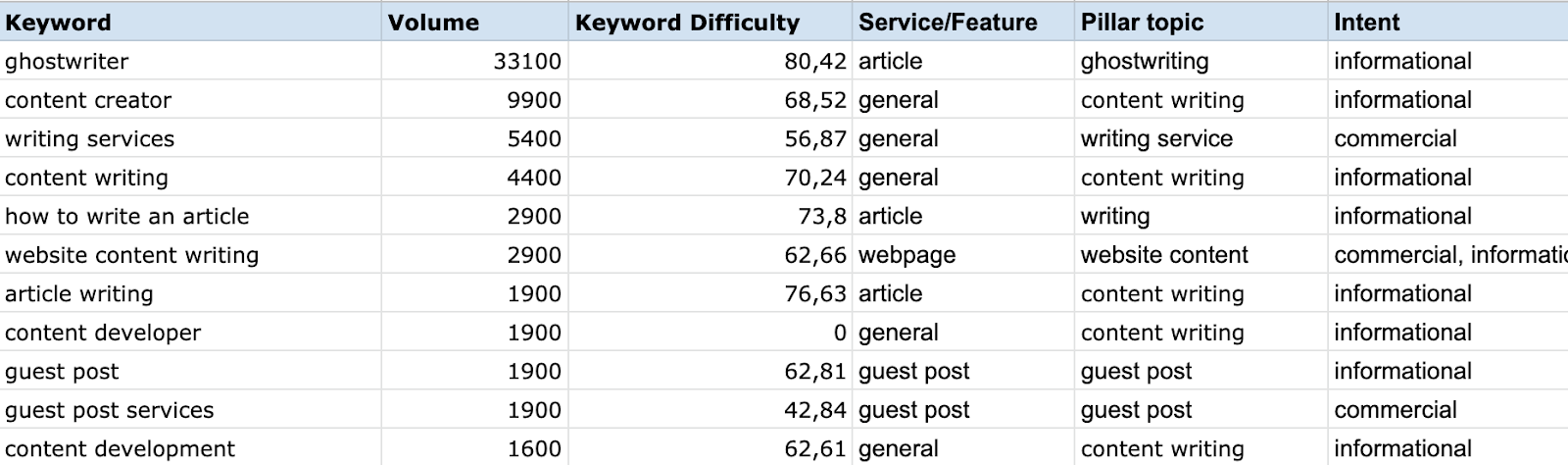
Task: Select the difficulty cell showing 80,42
Action: [x=710, y=61]
